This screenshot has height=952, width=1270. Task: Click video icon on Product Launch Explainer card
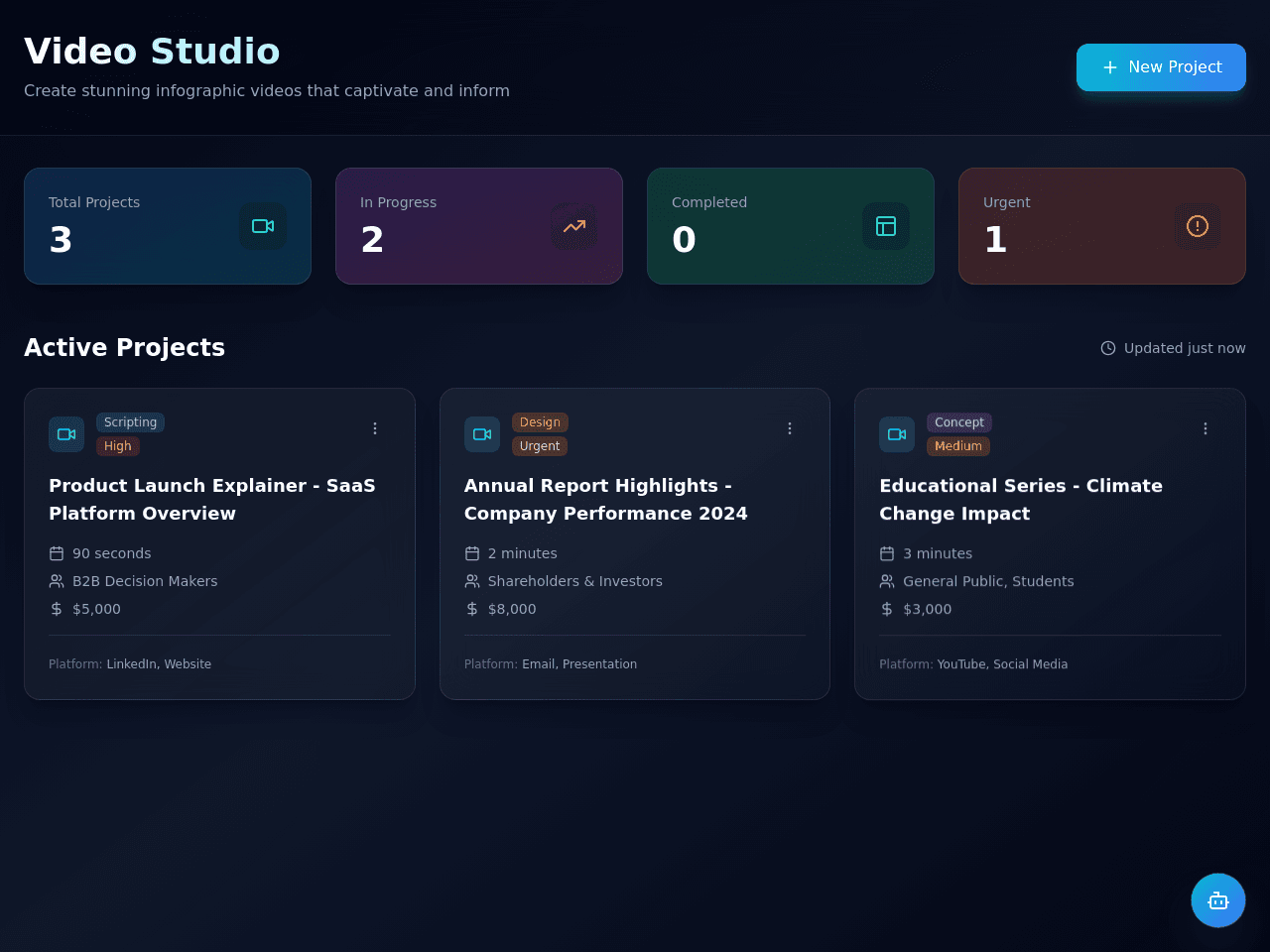pos(66,434)
